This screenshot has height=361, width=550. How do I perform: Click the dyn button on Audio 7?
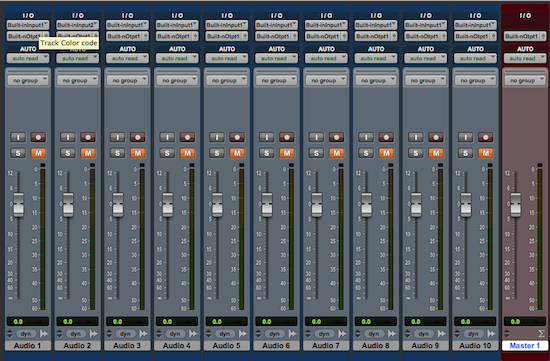click(x=324, y=334)
